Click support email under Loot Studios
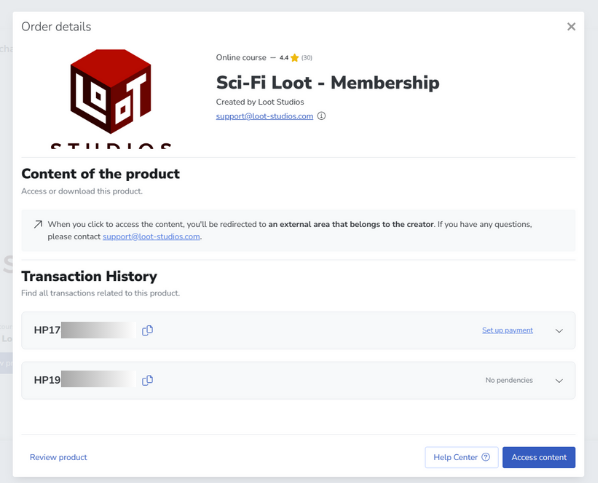The height and width of the screenshot is (483, 598). [x=264, y=116]
